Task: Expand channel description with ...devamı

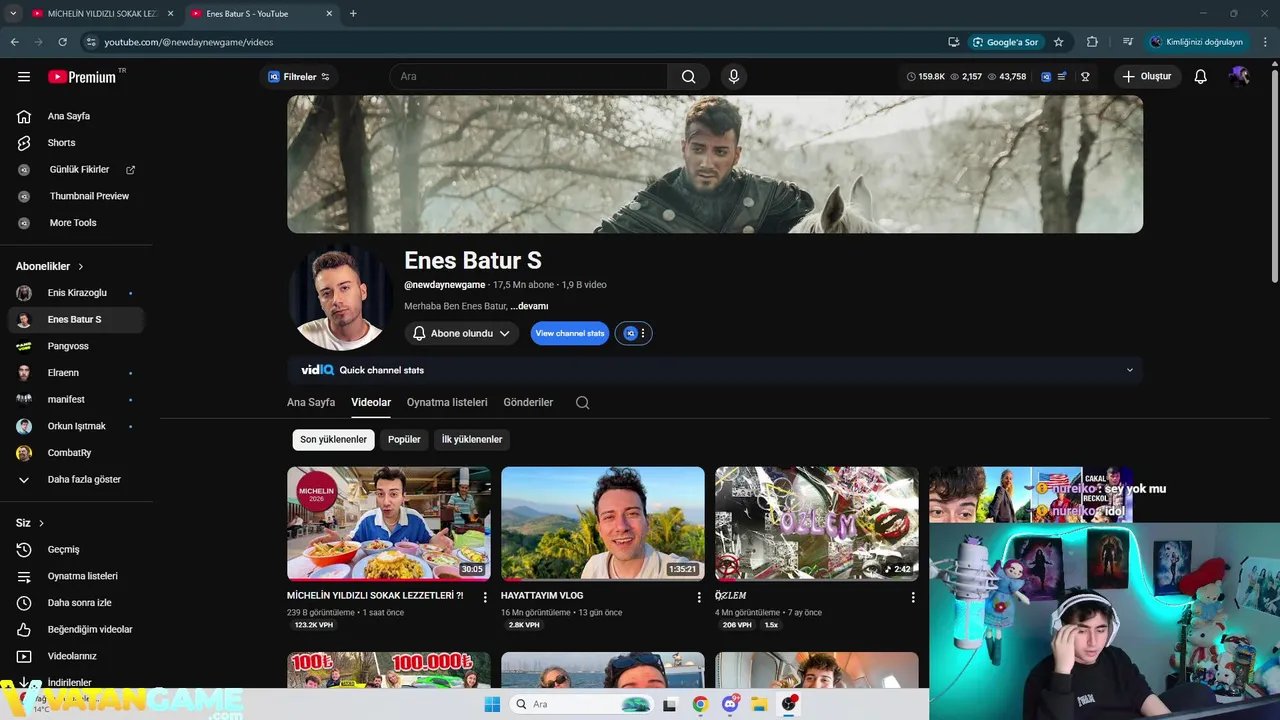Action: (529, 306)
